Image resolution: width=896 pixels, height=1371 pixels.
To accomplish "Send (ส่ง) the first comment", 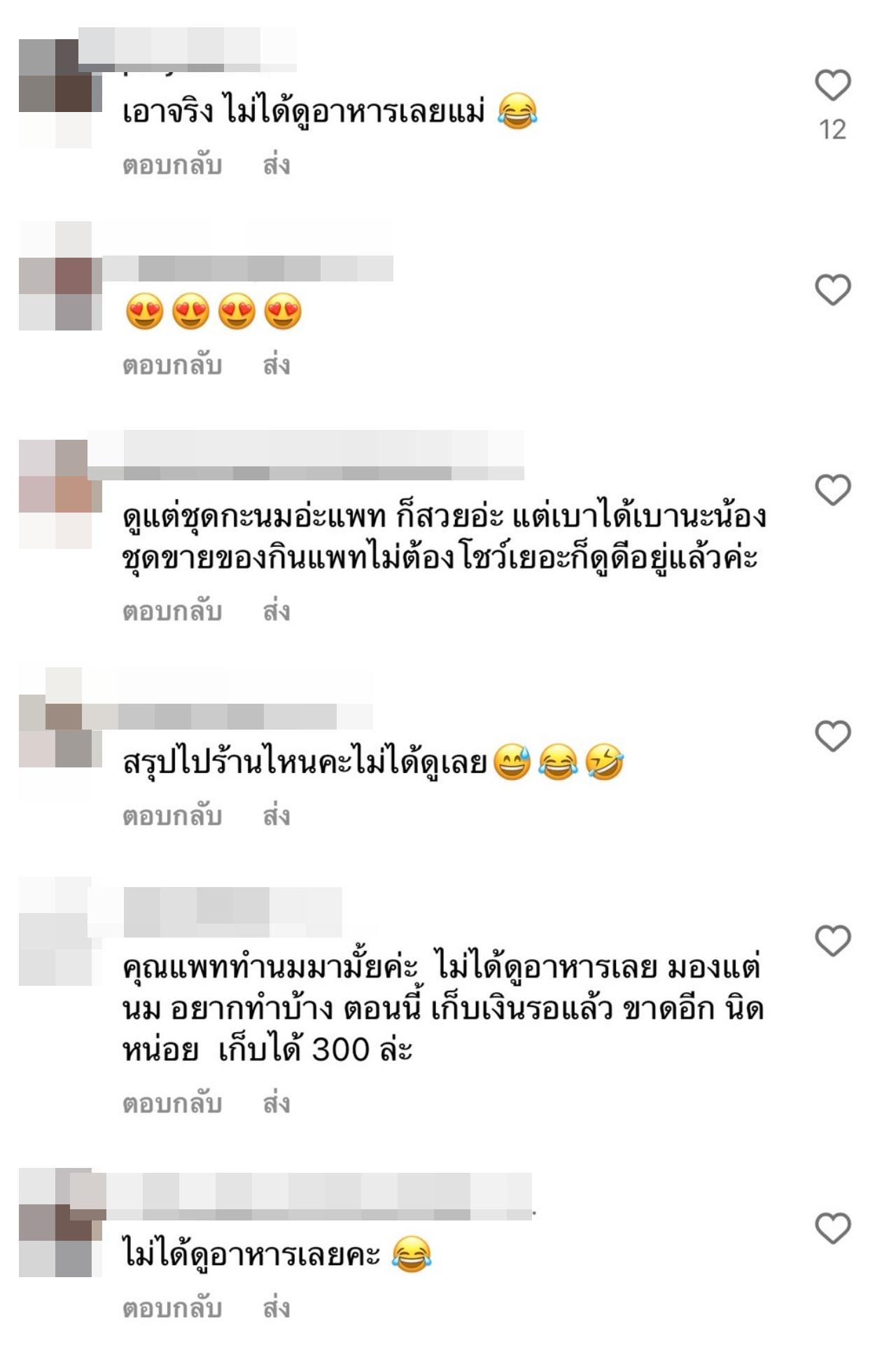I will point(276,165).
